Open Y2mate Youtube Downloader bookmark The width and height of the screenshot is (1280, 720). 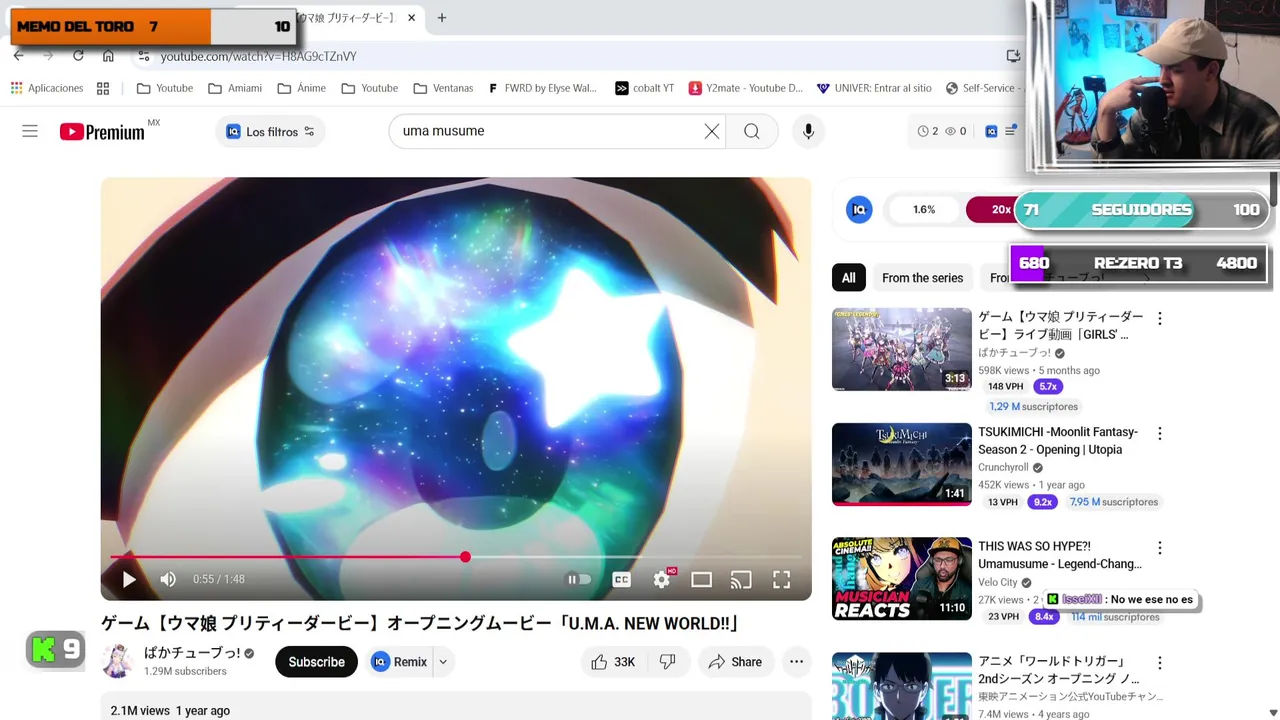745,88
